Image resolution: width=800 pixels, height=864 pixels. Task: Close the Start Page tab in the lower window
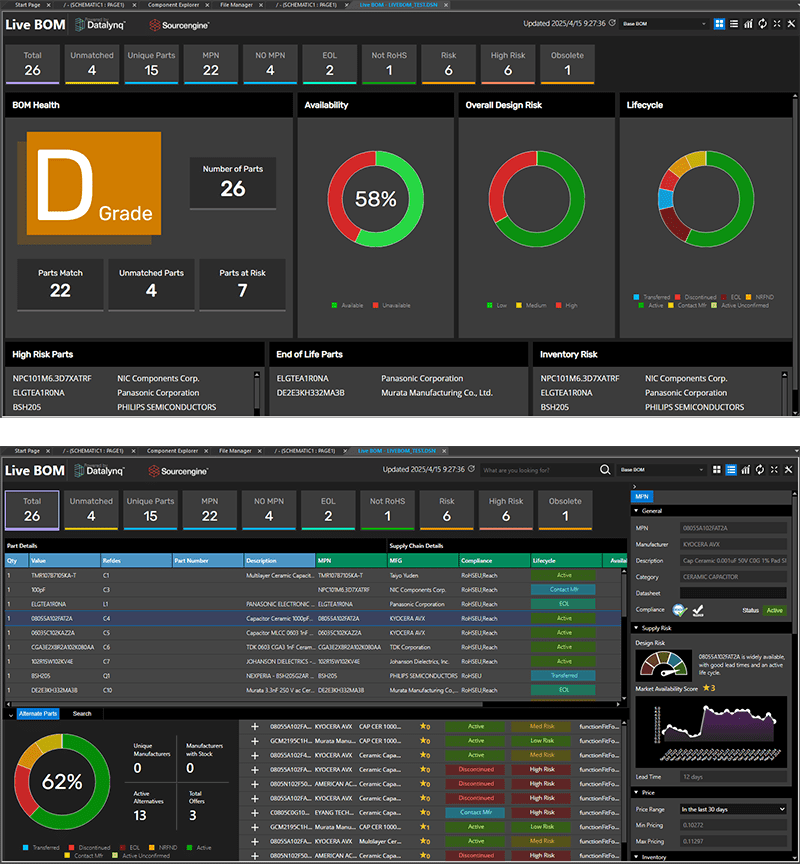[47, 451]
